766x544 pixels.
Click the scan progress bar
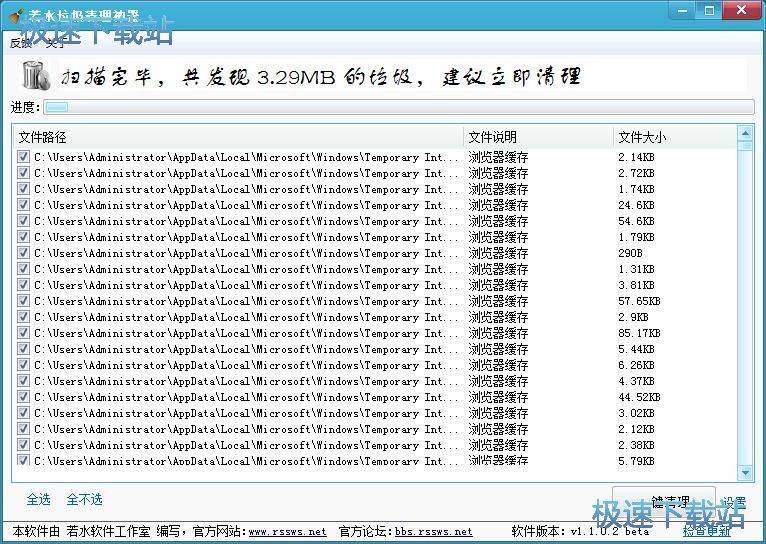click(x=399, y=107)
